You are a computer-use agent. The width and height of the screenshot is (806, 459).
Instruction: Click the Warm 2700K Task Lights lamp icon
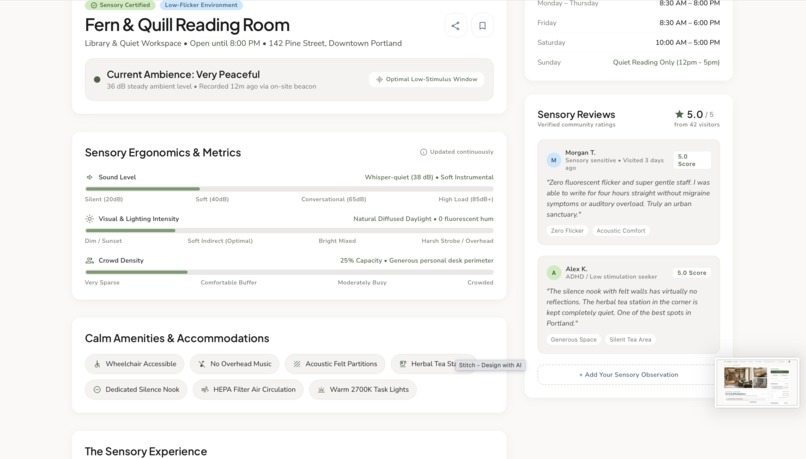pyautogui.click(x=321, y=390)
